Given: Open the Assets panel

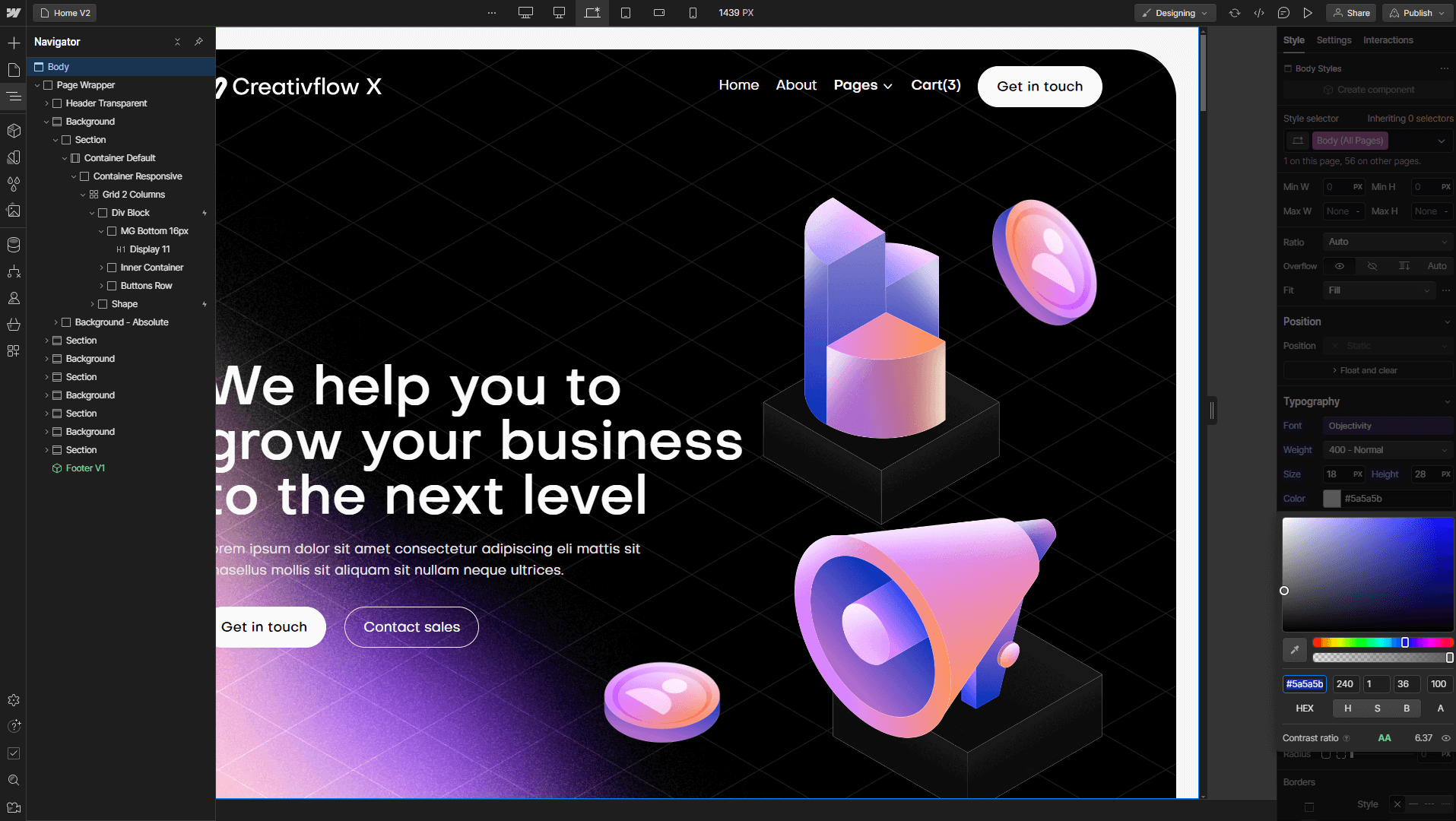Looking at the screenshot, I should point(14,211).
